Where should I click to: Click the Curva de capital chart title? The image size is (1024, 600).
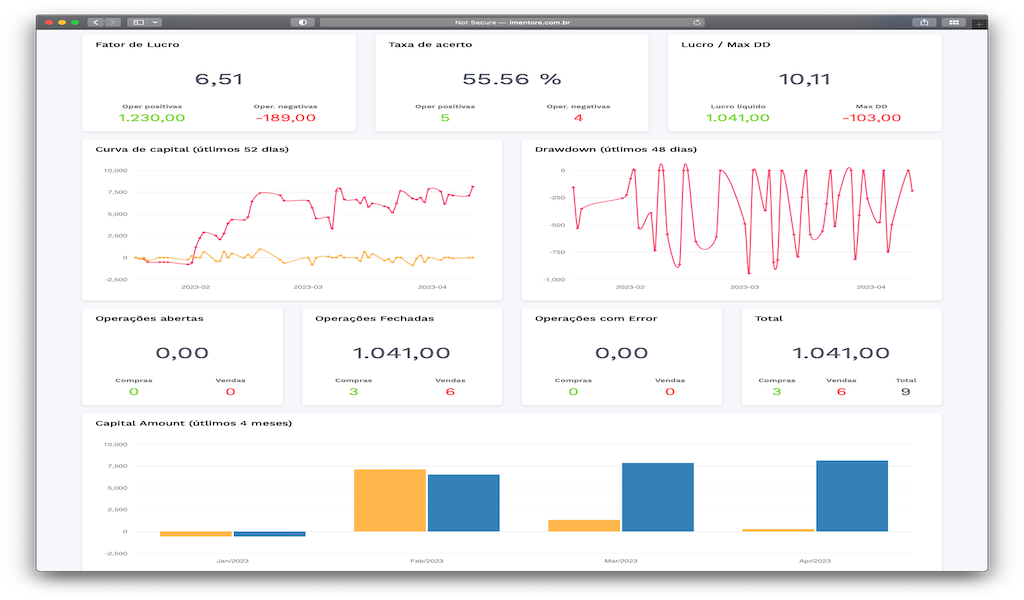pyautogui.click(x=192, y=150)
